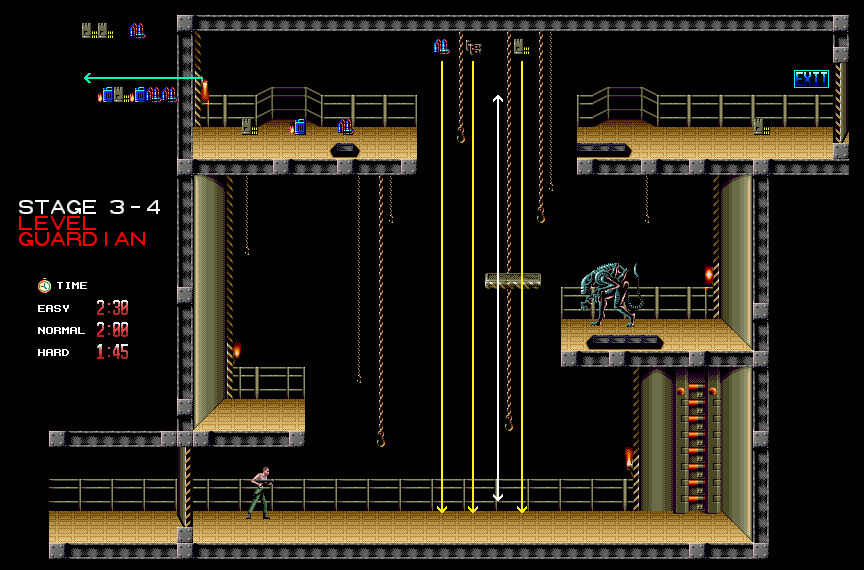
Task: Click the floor vent on the EXIT platform
Action: pos(603,149)
